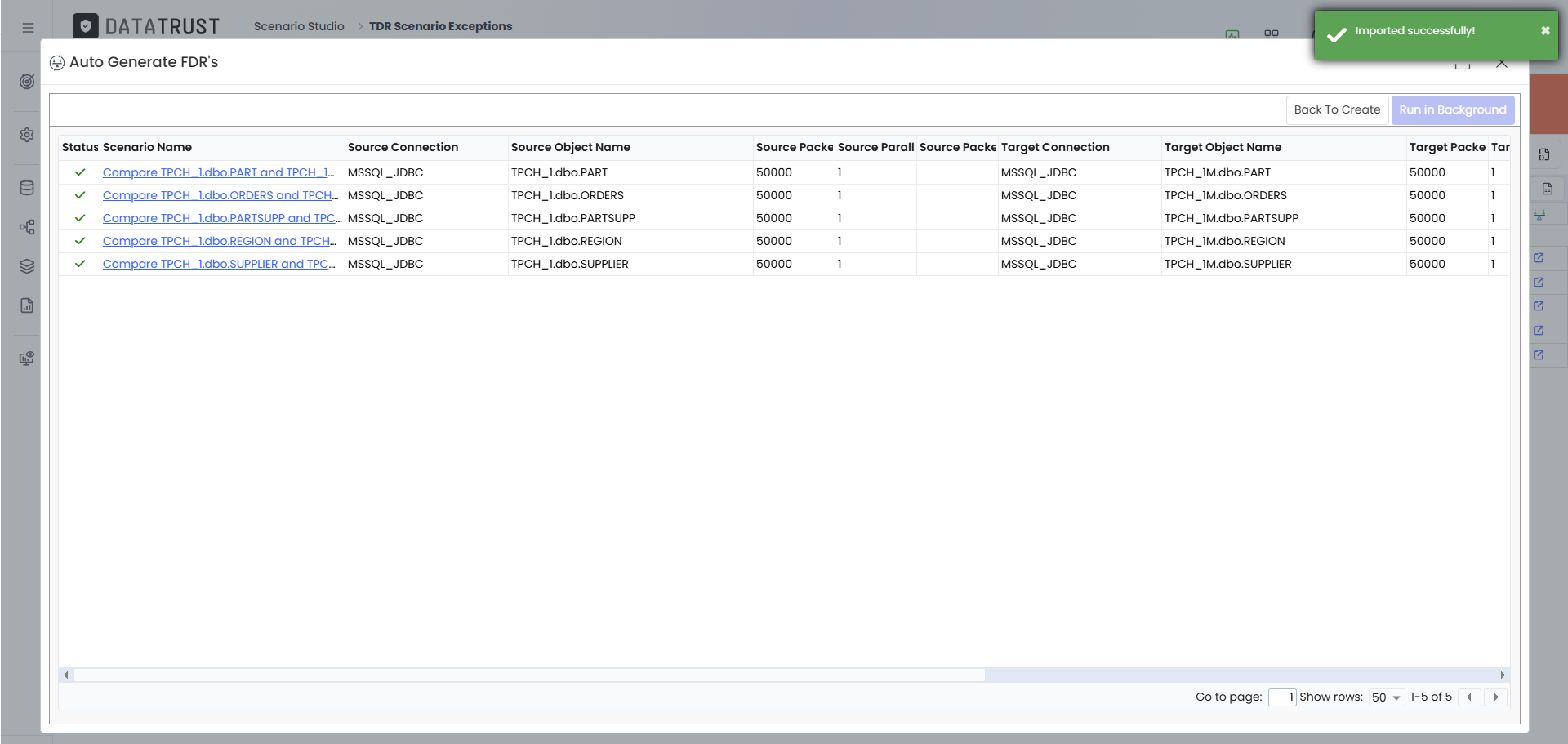Click status checkmark of the ORDERS row
The image size is (1568, 744).
point(80,195)
